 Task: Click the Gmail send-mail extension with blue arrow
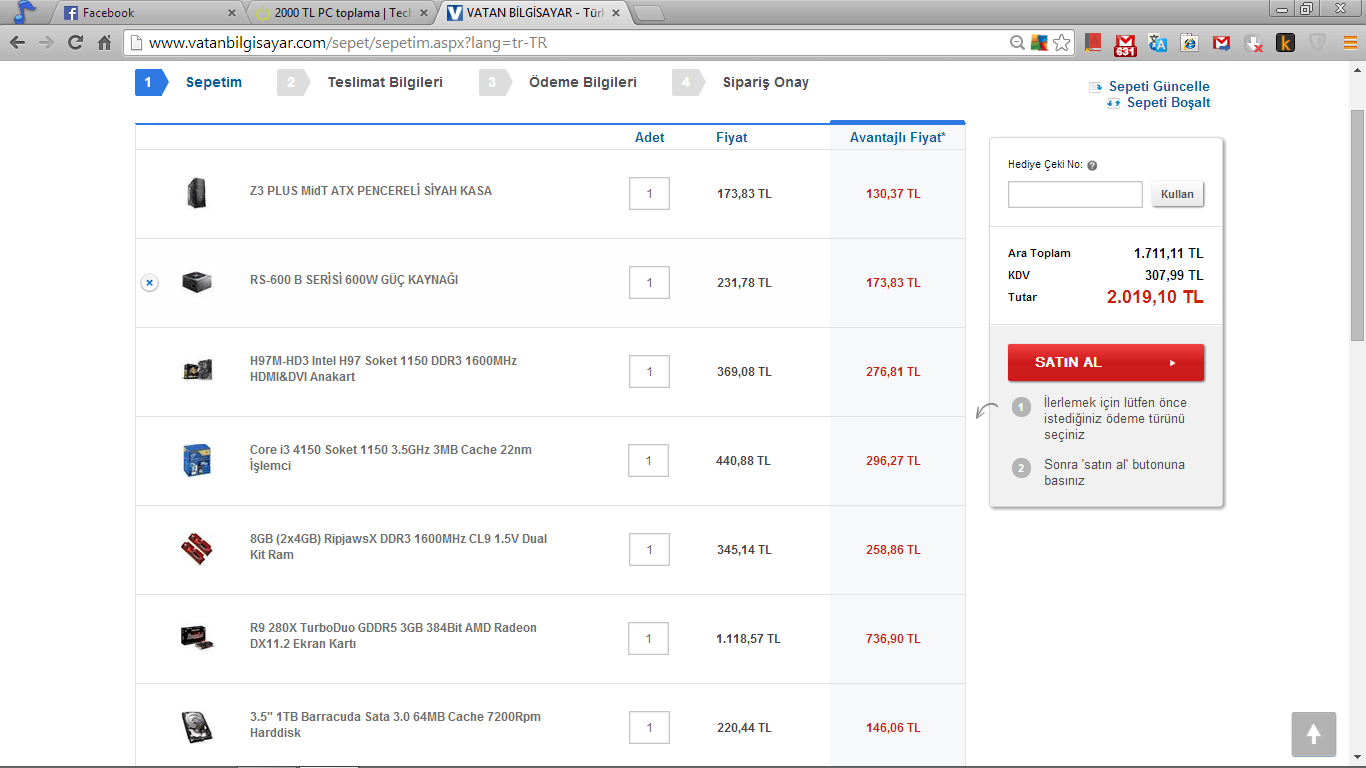click(1221, 43)
